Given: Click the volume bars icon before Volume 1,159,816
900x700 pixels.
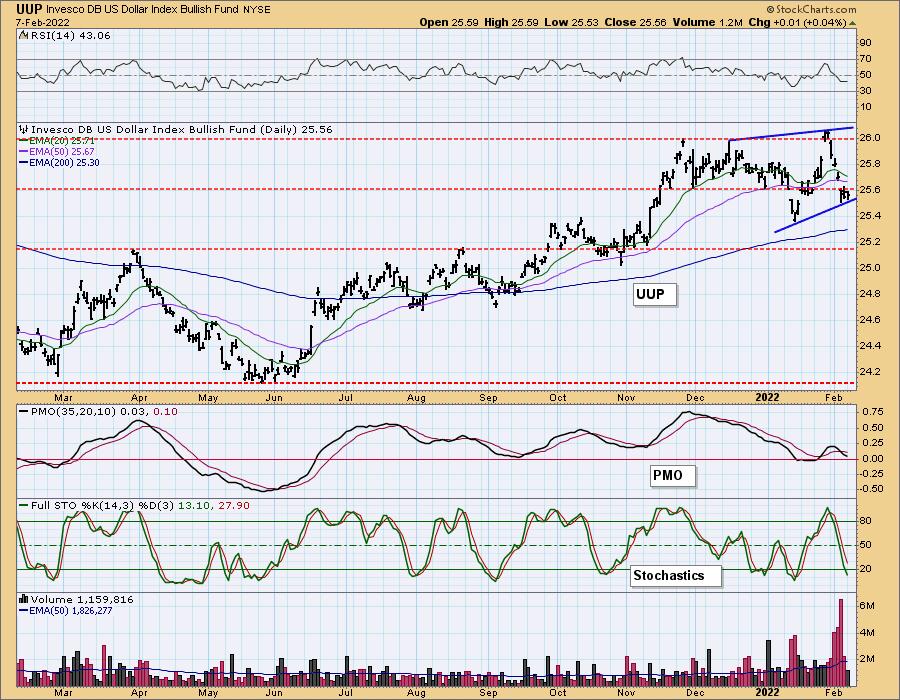Looking at the screenshot, I should (x=24, y=600).
